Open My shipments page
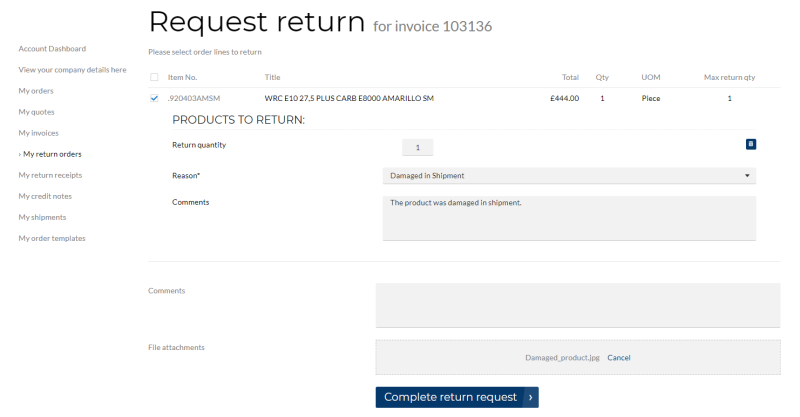 42,217
